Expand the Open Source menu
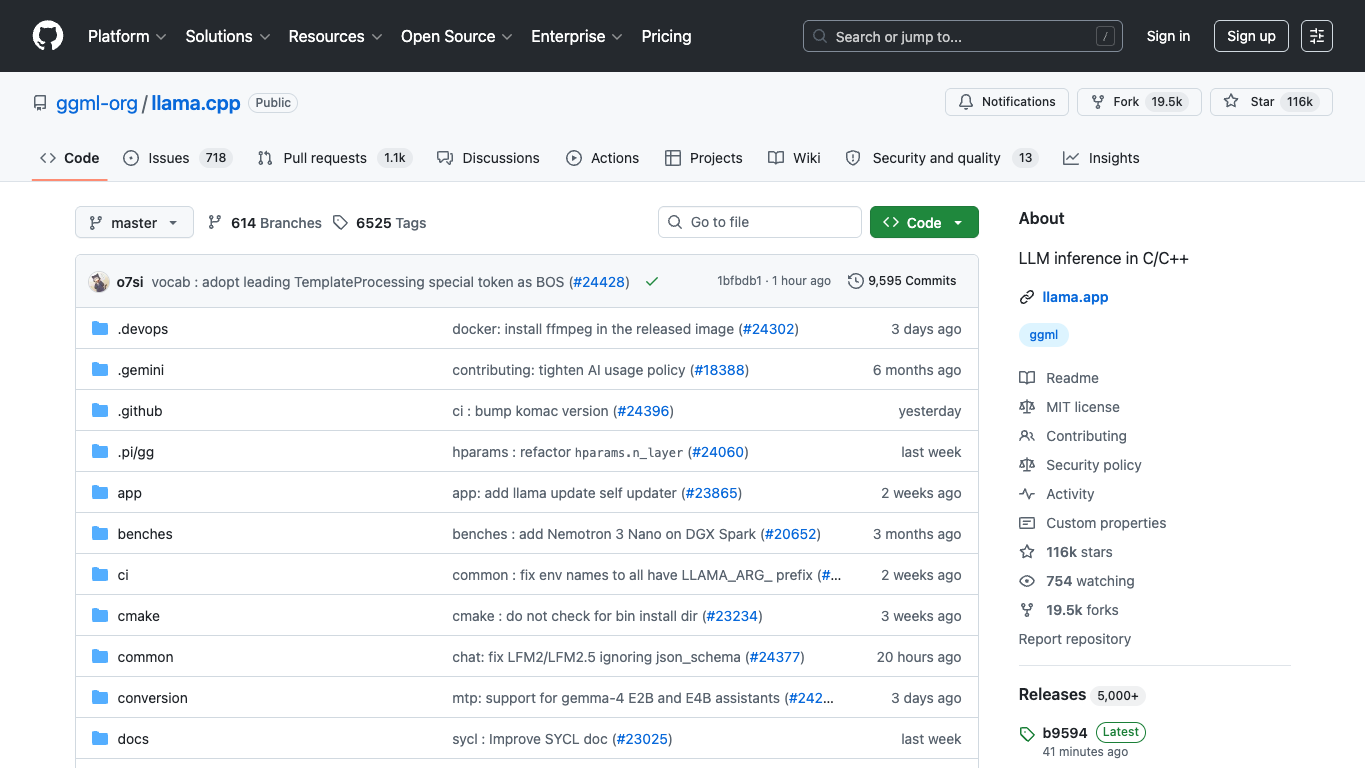The width and height of the screenshot is (1365, 768). (x=456, y=36)
